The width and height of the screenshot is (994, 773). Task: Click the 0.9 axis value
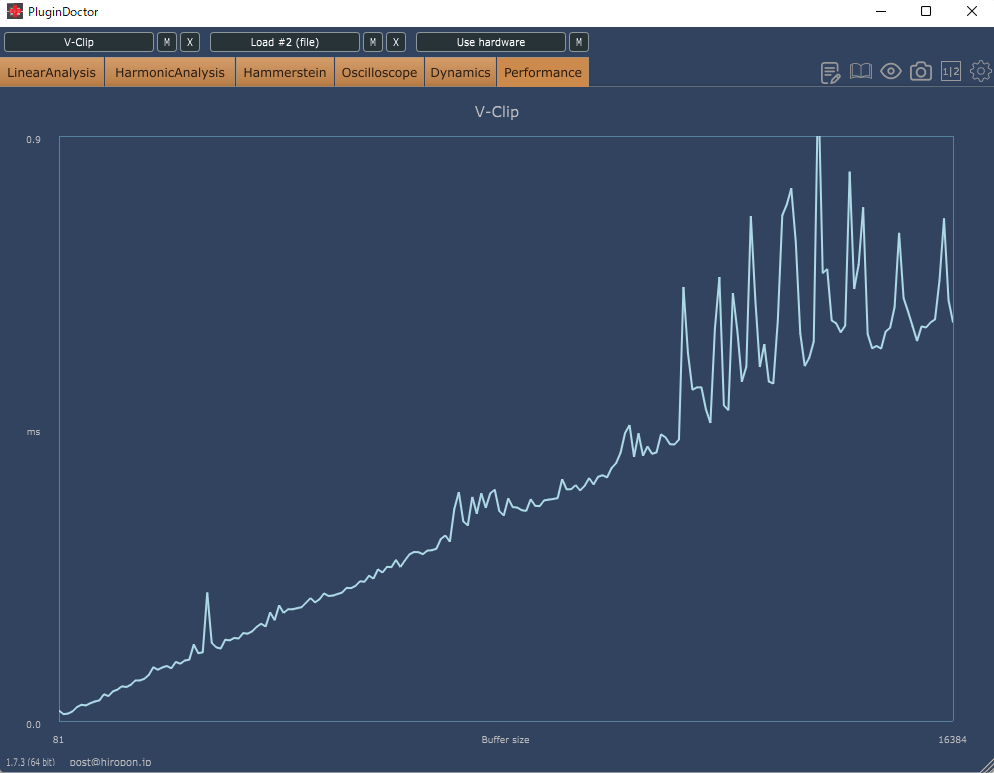(x=33, y=140)
